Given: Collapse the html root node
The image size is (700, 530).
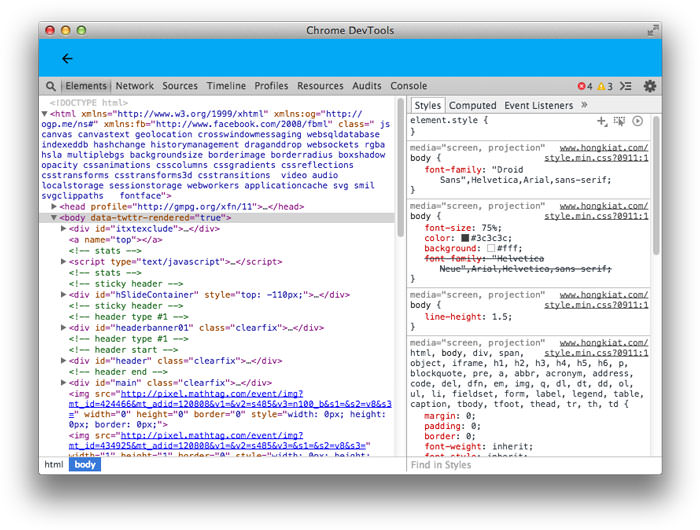Looking at the screenshot, I should coord(45,114).
